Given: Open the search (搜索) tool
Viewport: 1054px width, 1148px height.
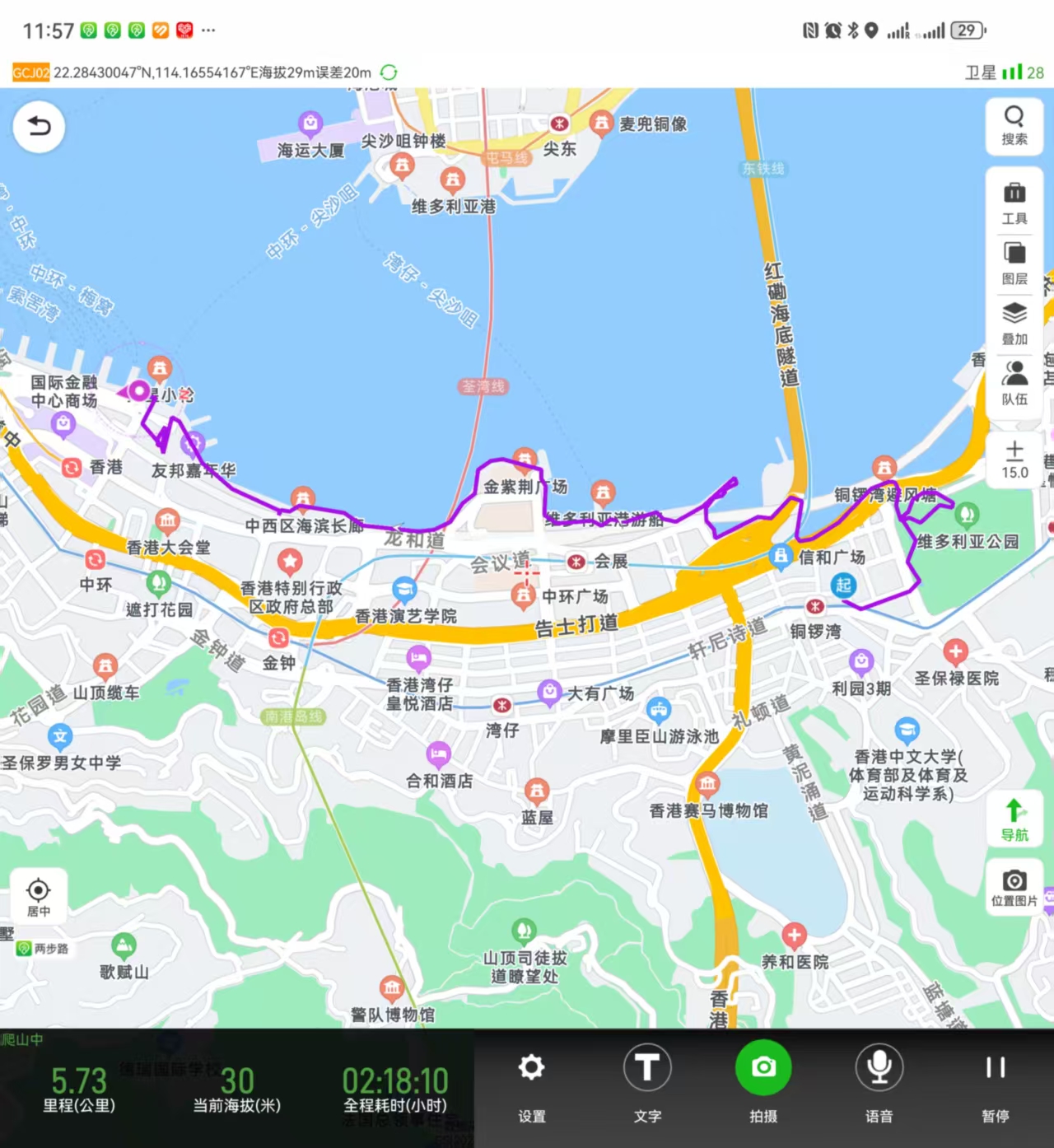Looking at the screenshot, I should coord(1014,126).
